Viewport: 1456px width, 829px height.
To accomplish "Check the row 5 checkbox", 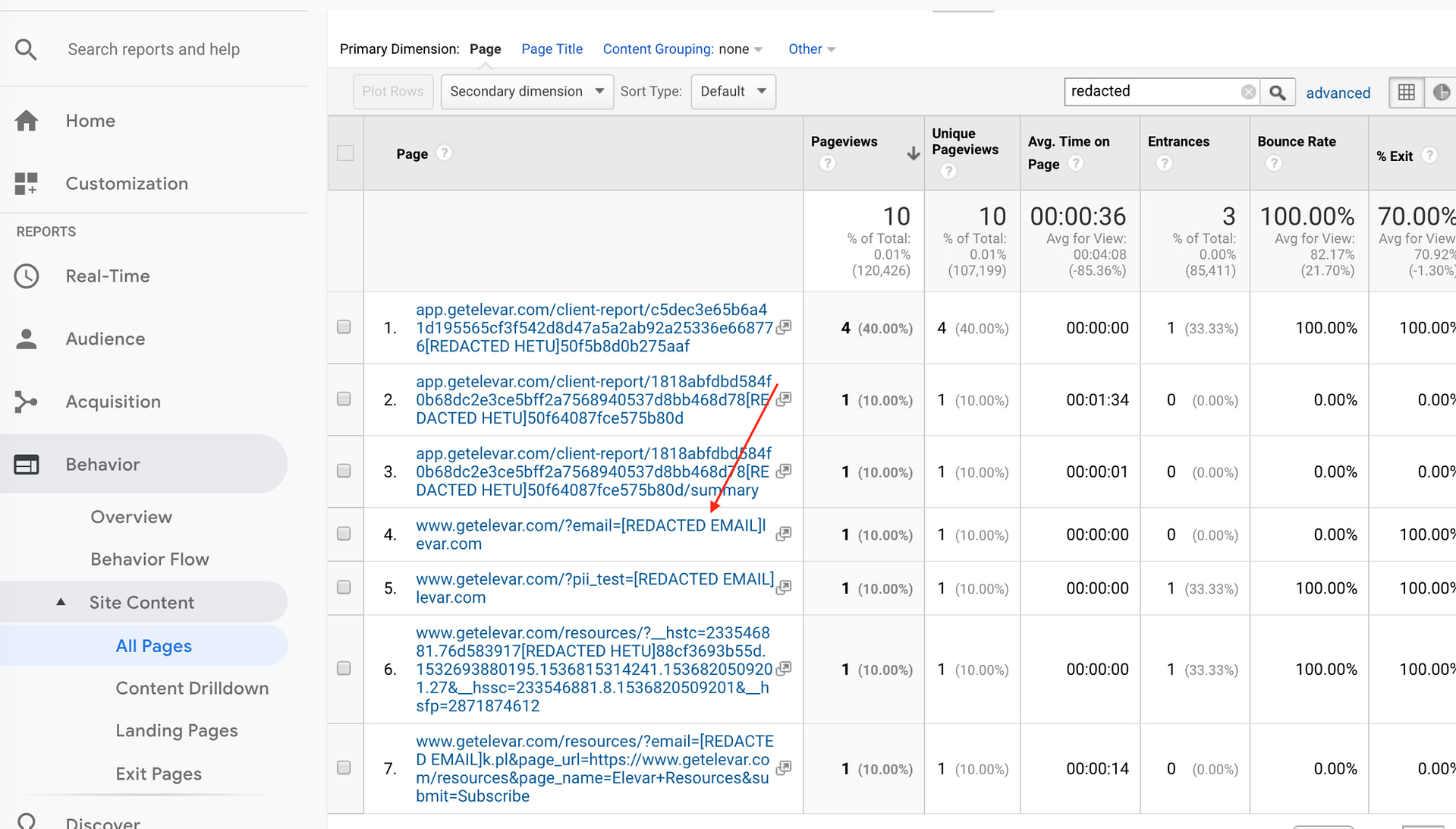I will 344,588.
